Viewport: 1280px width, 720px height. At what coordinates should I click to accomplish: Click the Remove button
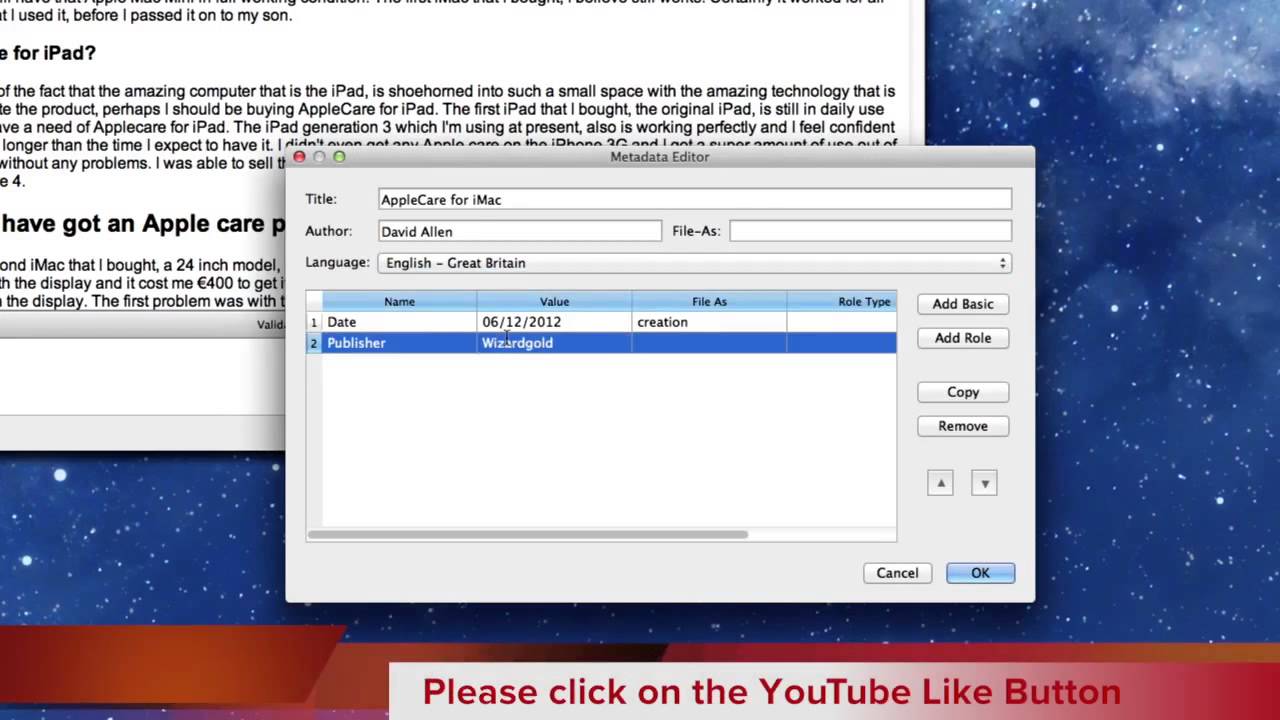963,426
